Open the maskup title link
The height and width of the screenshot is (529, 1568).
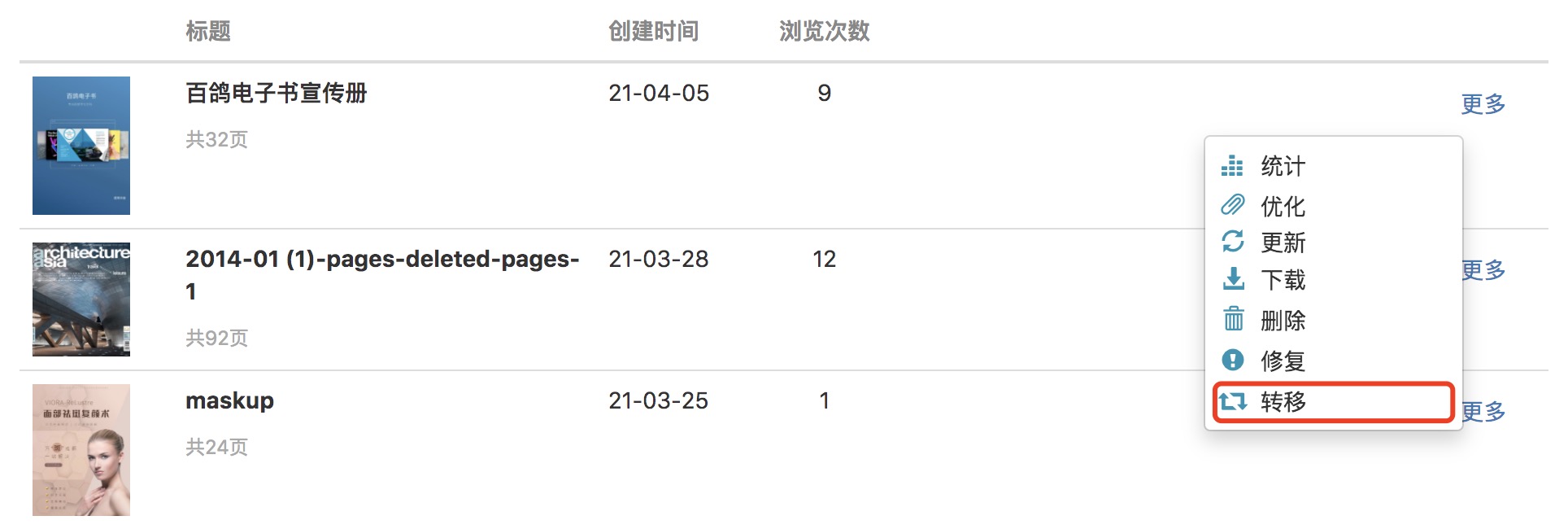point(229,400)
